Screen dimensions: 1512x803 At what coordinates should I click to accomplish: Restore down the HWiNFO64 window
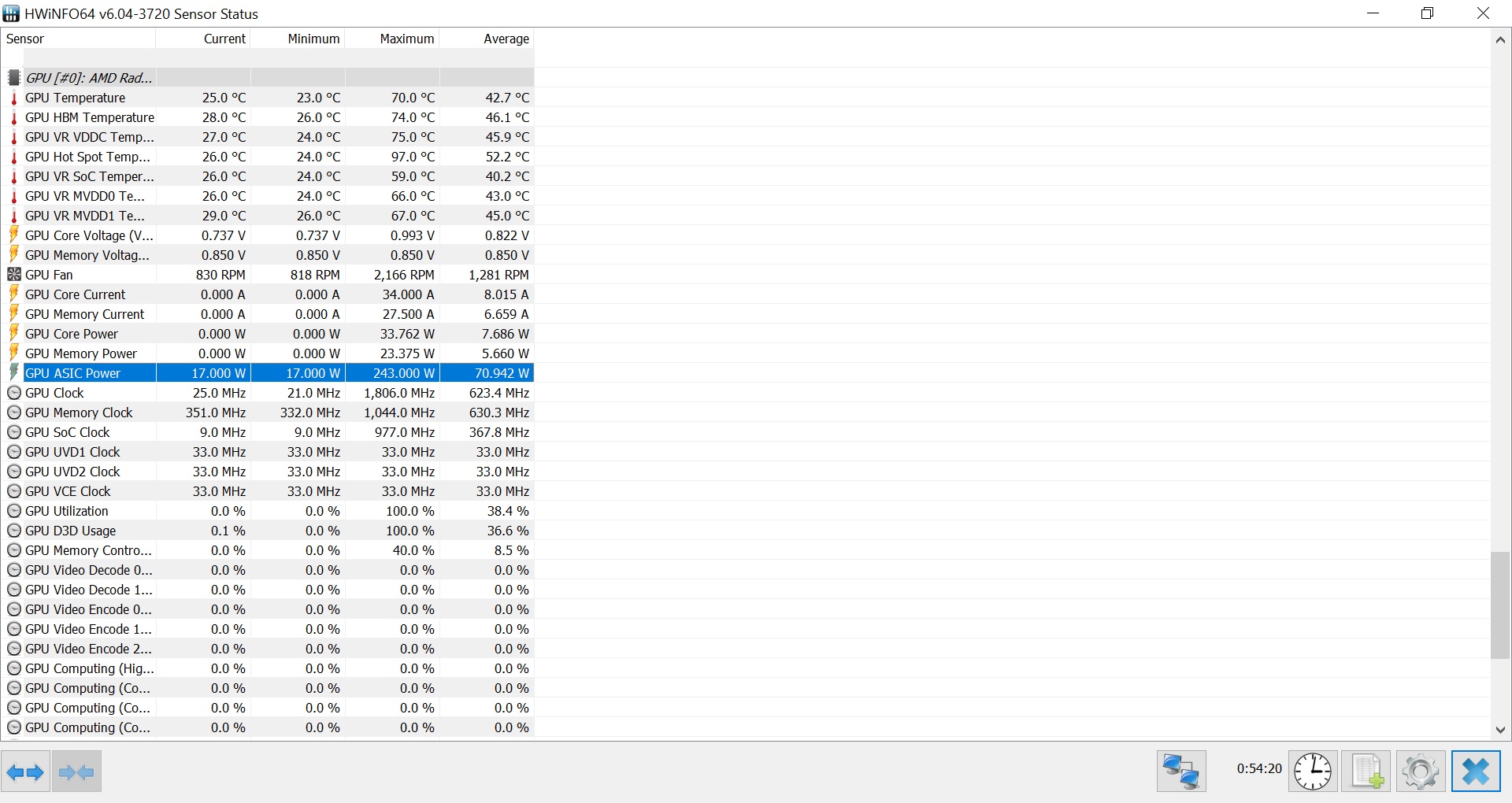coord(1427,13)
